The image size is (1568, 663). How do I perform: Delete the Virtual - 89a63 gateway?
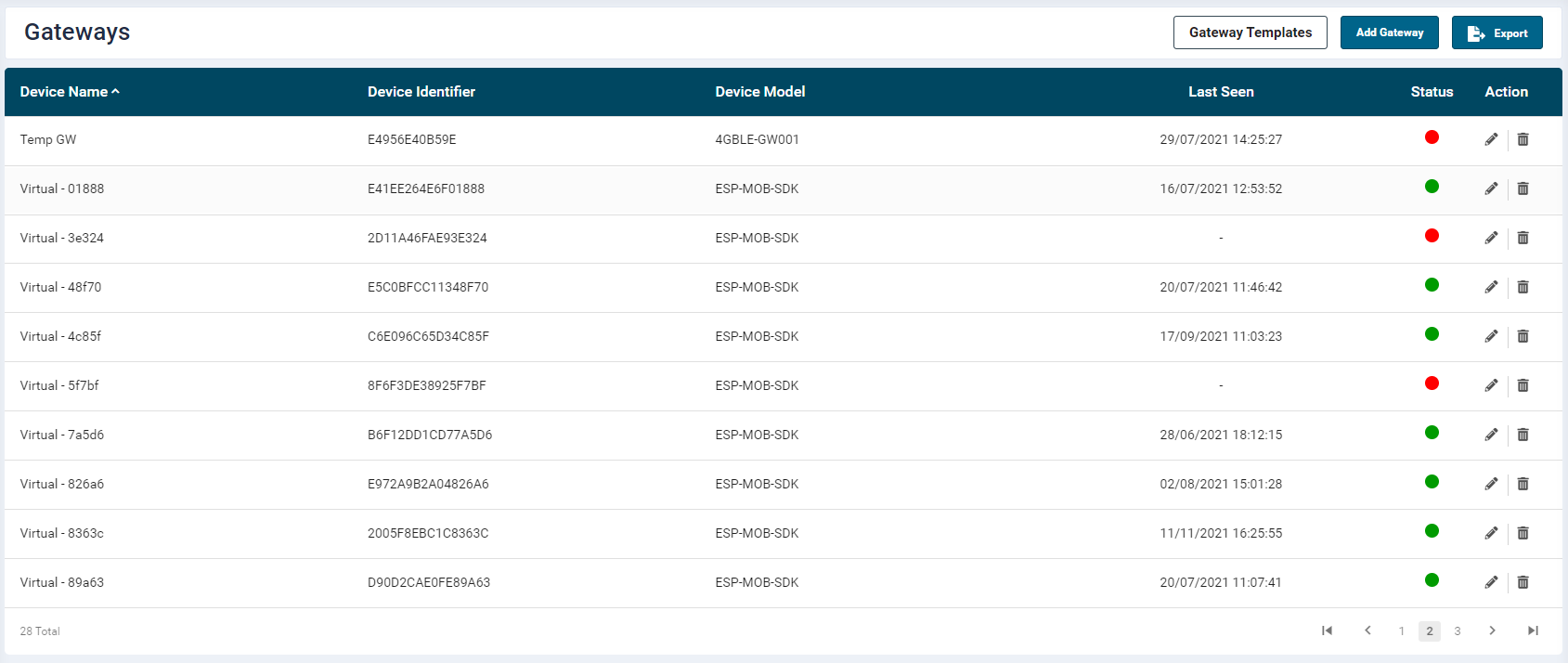[1523, 582]
